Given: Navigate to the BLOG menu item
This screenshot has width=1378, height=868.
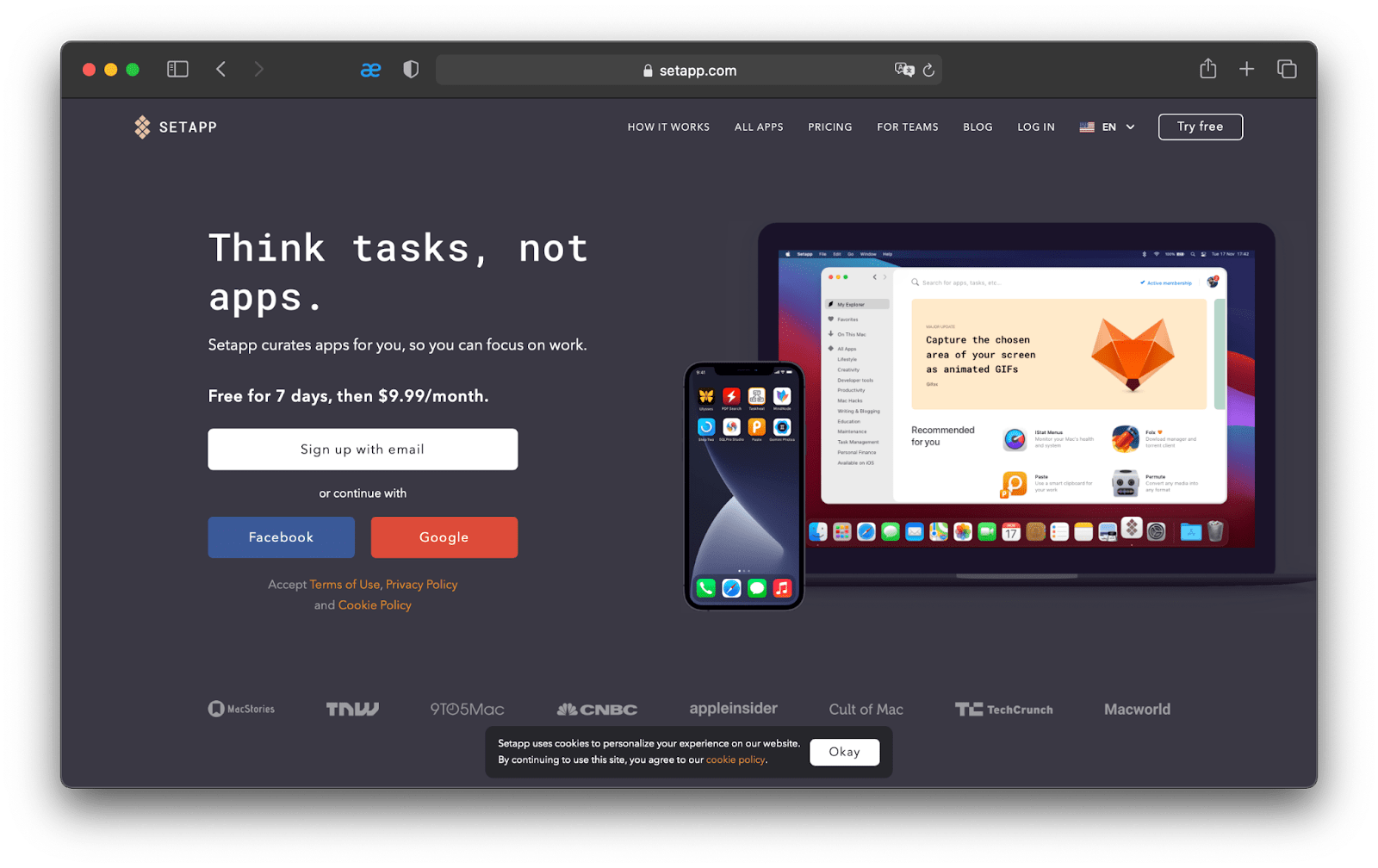Looking at the screenshot, I should pos(978,127).
